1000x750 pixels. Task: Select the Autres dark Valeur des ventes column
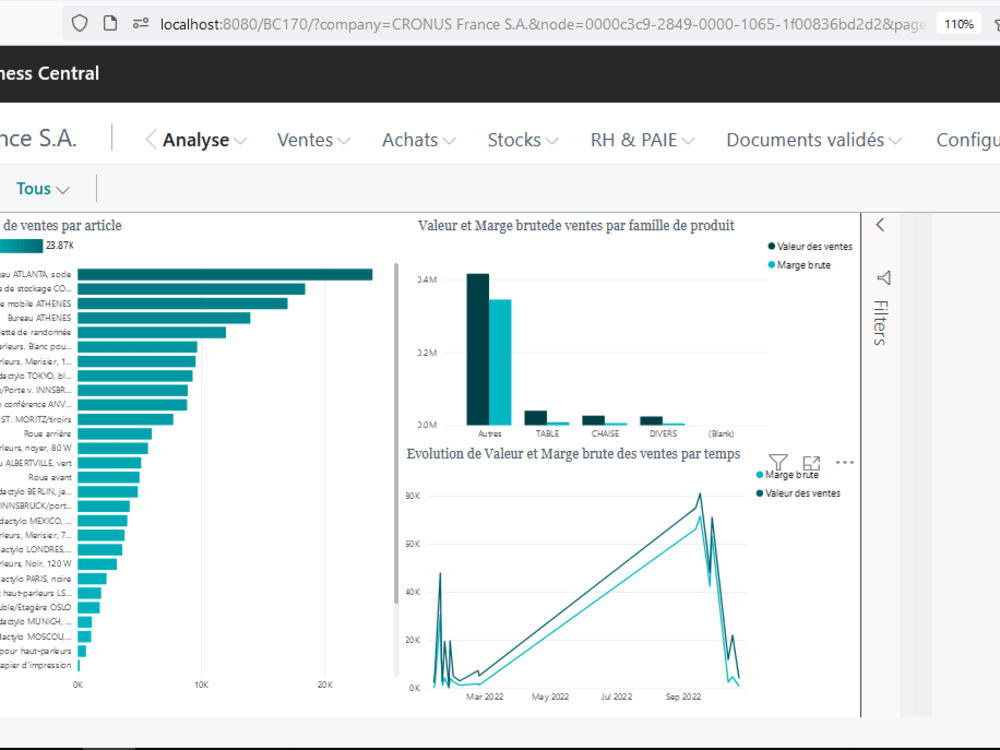click(478, 349)
